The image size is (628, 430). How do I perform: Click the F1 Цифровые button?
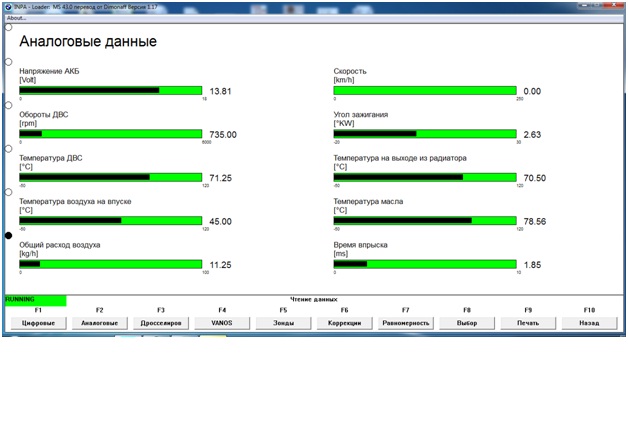click(x=38, y=323)
